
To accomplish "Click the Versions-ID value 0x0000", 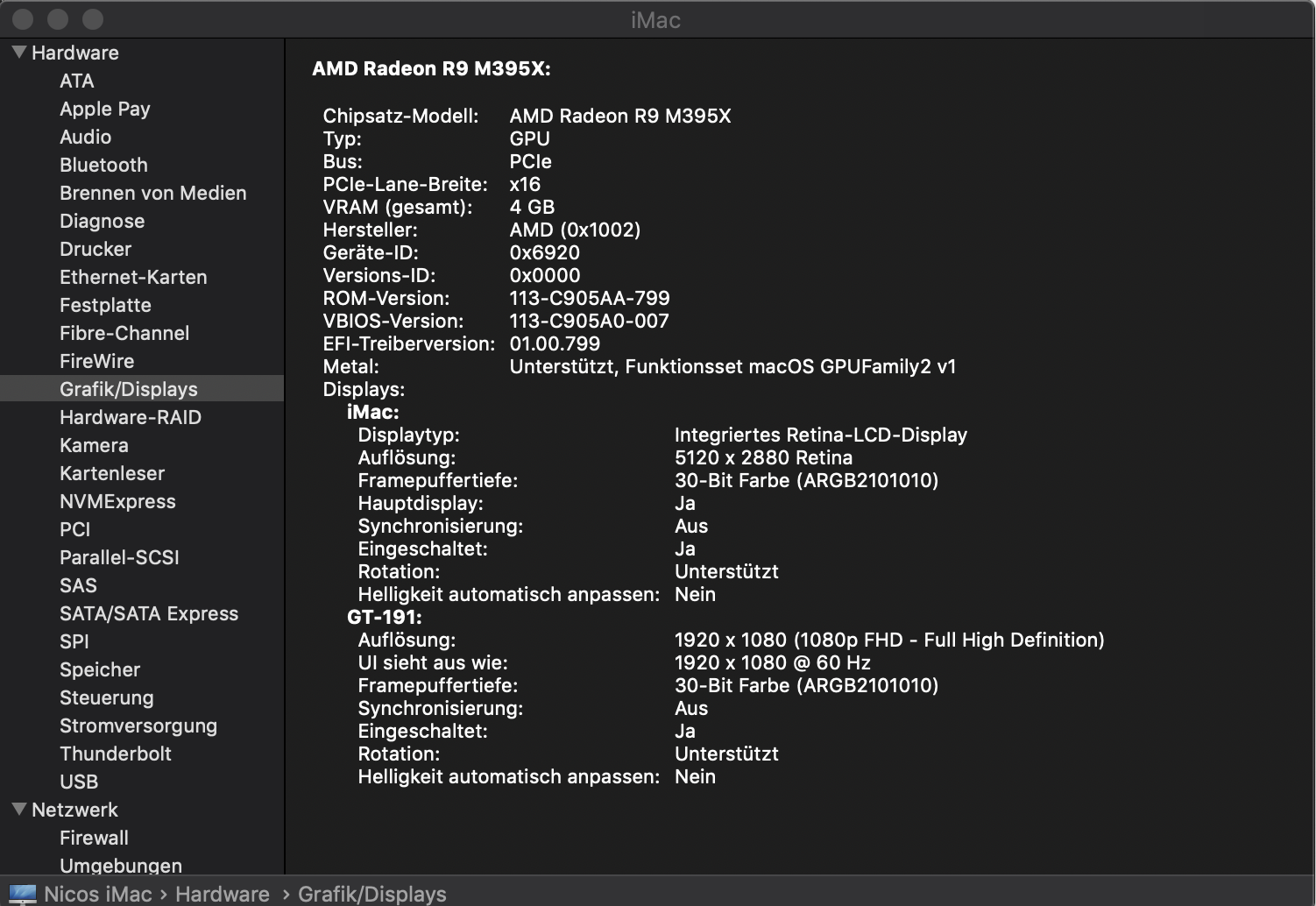I will 545,275.
